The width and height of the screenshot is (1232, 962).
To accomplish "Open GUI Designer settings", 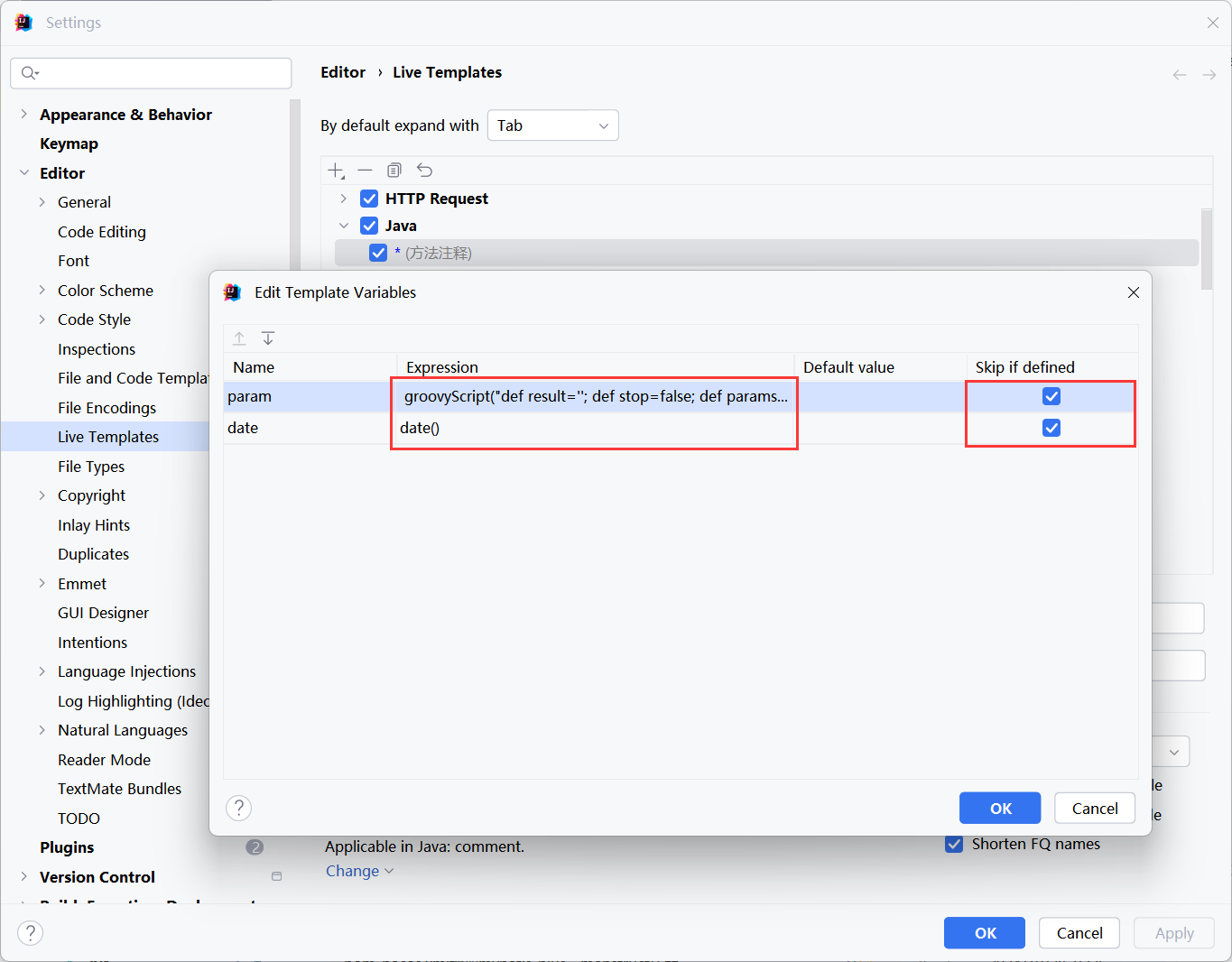I will (104, 613).
